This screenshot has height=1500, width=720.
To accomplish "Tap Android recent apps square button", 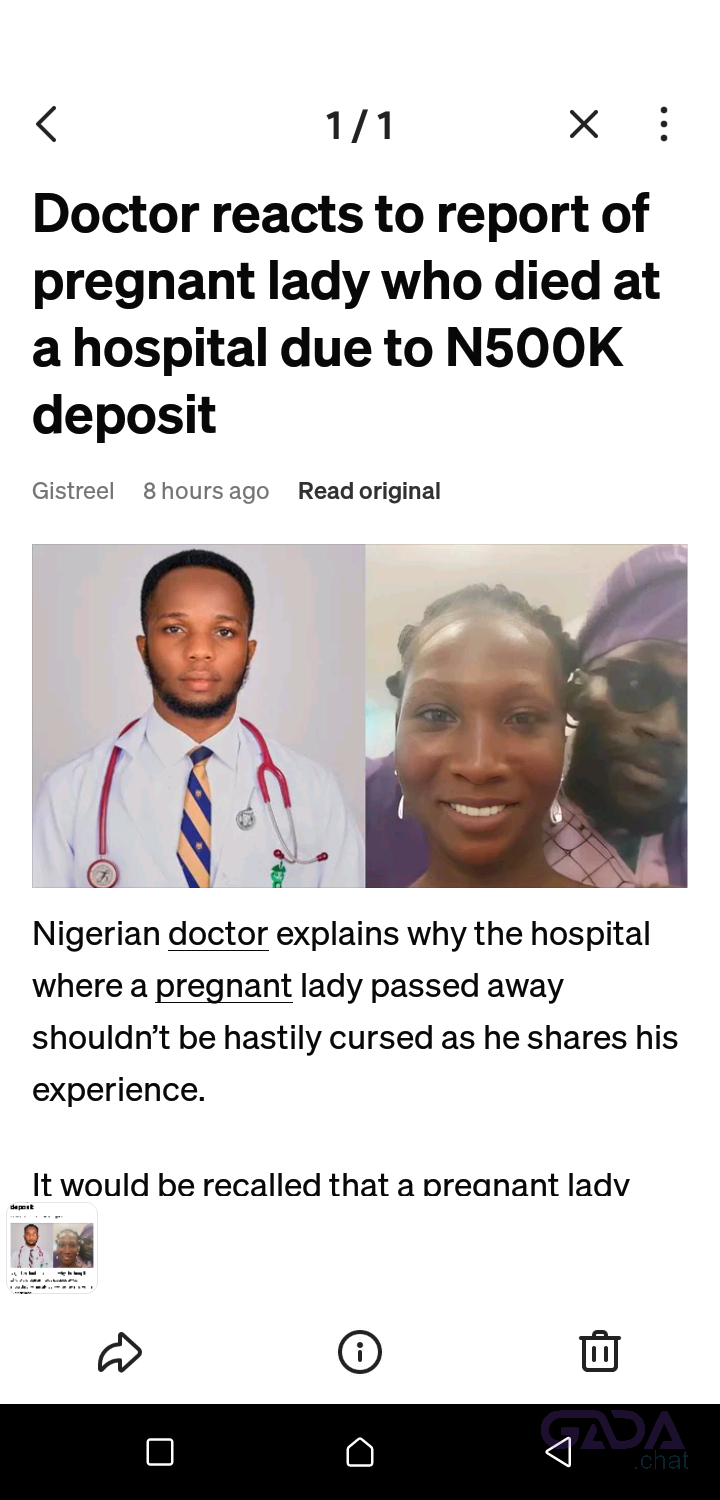I will coord(160,1452).
